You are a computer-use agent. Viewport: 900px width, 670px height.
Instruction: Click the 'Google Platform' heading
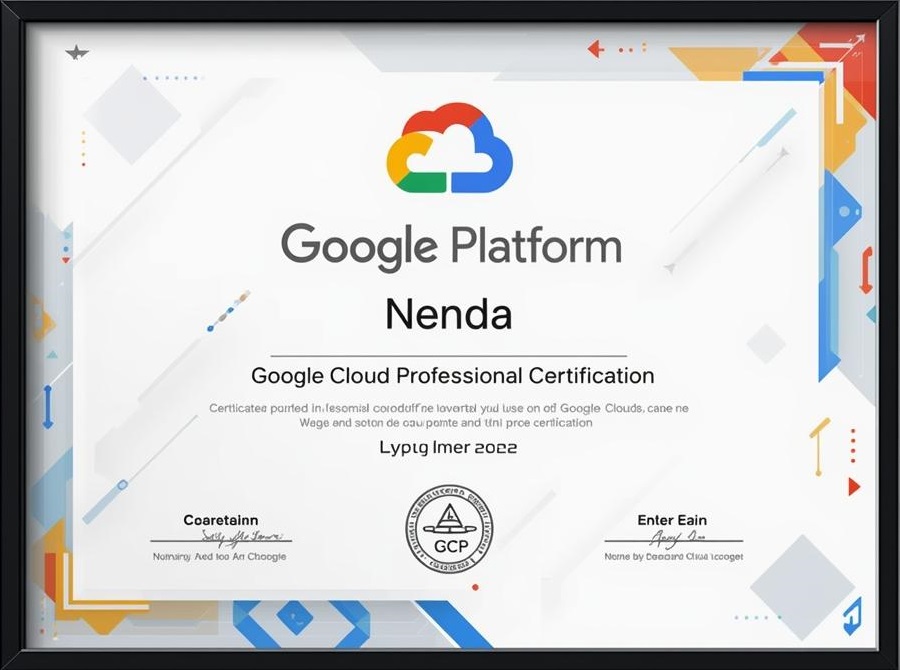tap(452, 247)
